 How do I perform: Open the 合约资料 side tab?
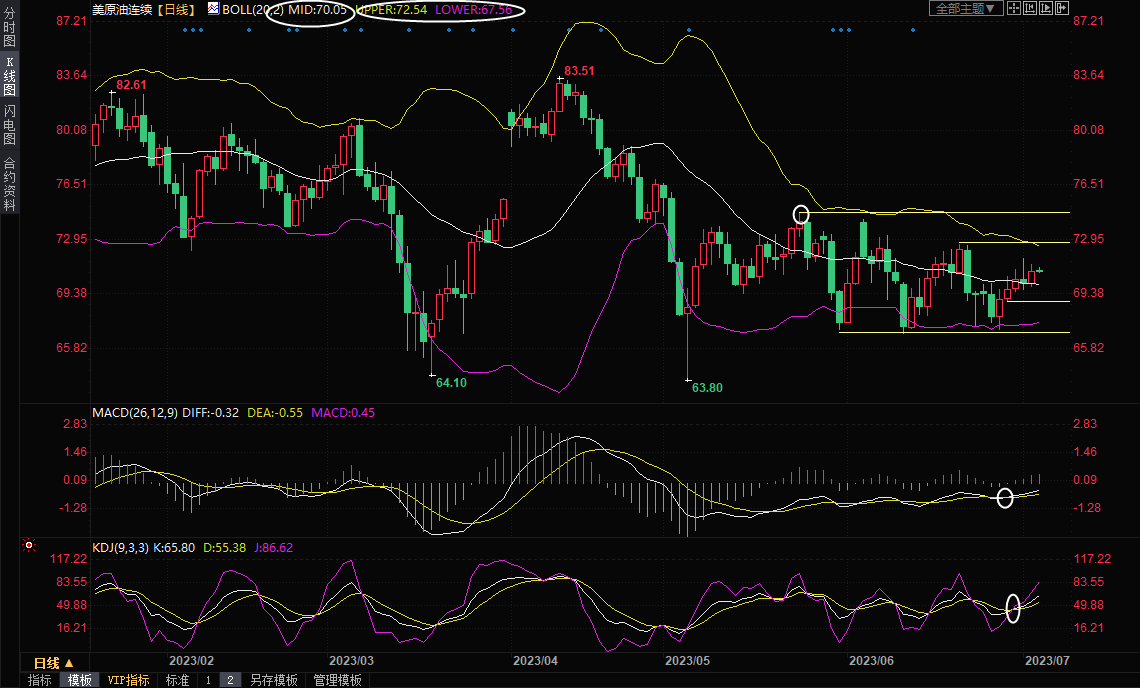[x=9, y=183]
